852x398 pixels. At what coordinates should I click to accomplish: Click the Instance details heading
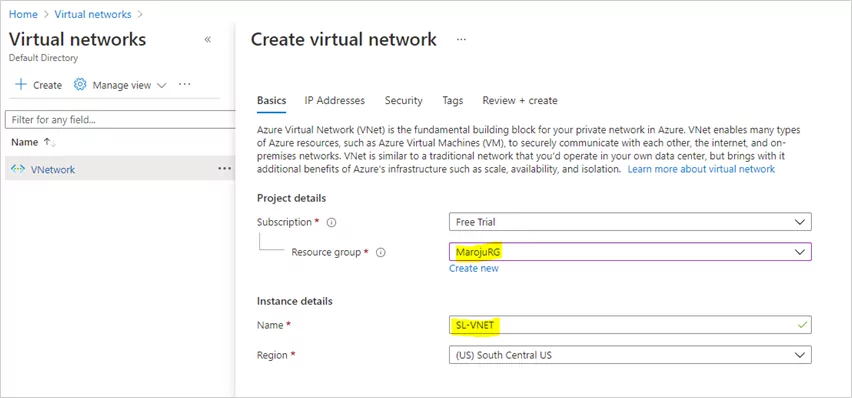(295, 301)
